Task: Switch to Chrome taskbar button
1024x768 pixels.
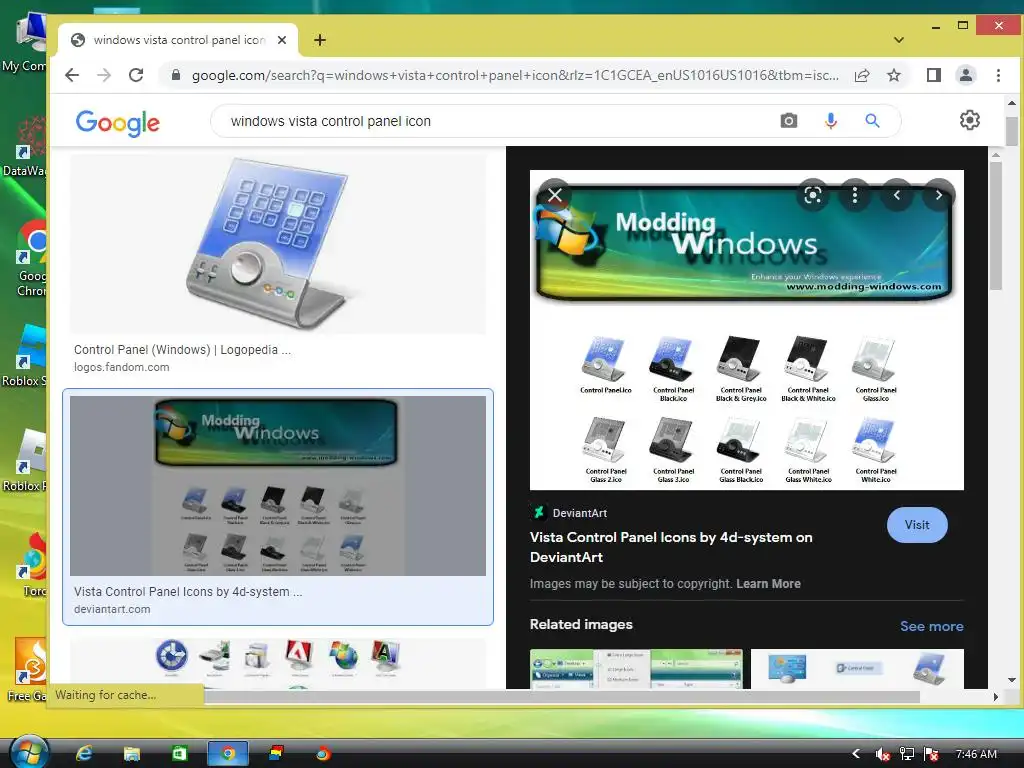Action: coord(227,754)
